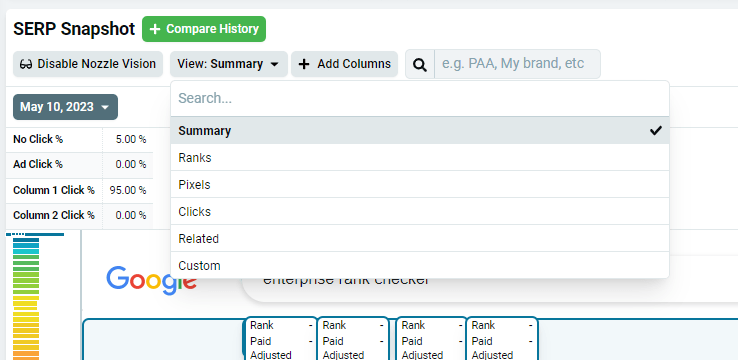Viewport: 738px width, 360px height.
Task: Click the magnifying glass search icon
Action: pos(420,64)
